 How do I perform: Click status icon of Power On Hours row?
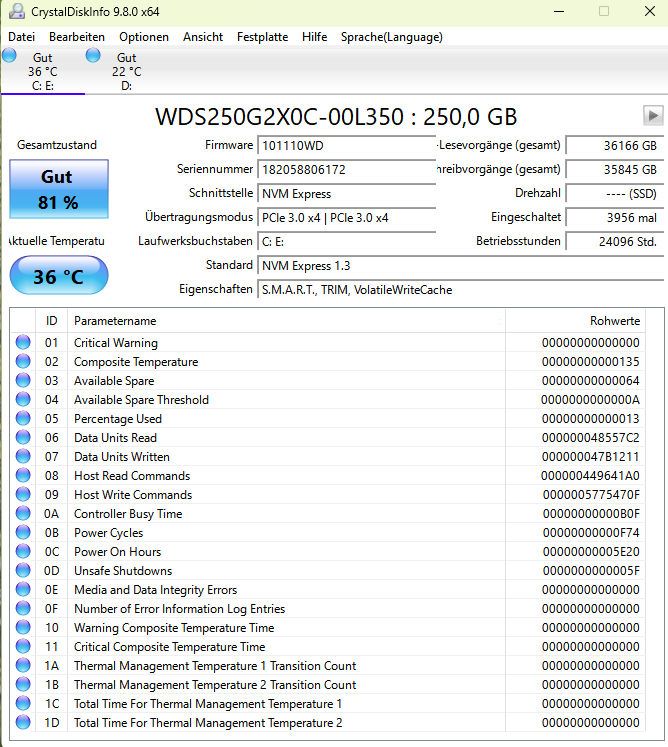click(23, 551)
